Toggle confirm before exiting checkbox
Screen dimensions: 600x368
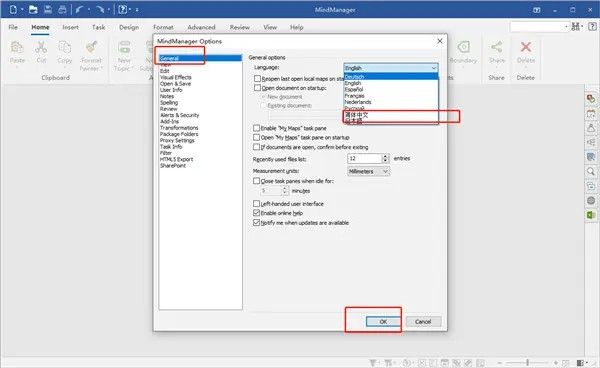tap(256, 147)
